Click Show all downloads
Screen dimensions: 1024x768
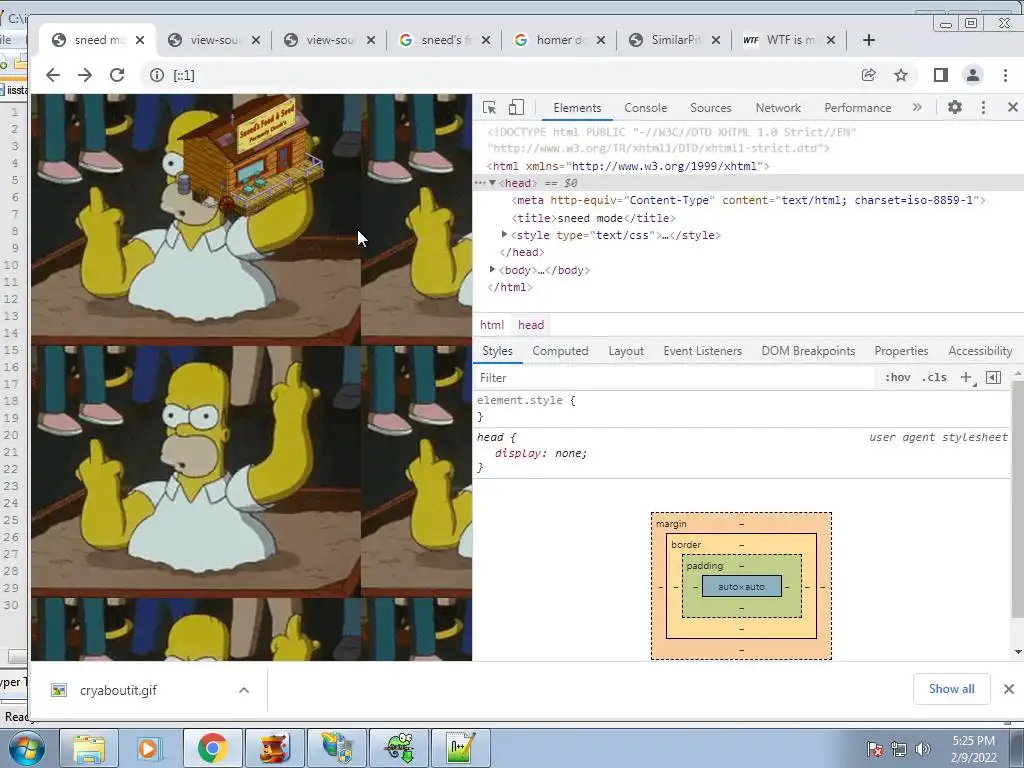tap(952, 689)
